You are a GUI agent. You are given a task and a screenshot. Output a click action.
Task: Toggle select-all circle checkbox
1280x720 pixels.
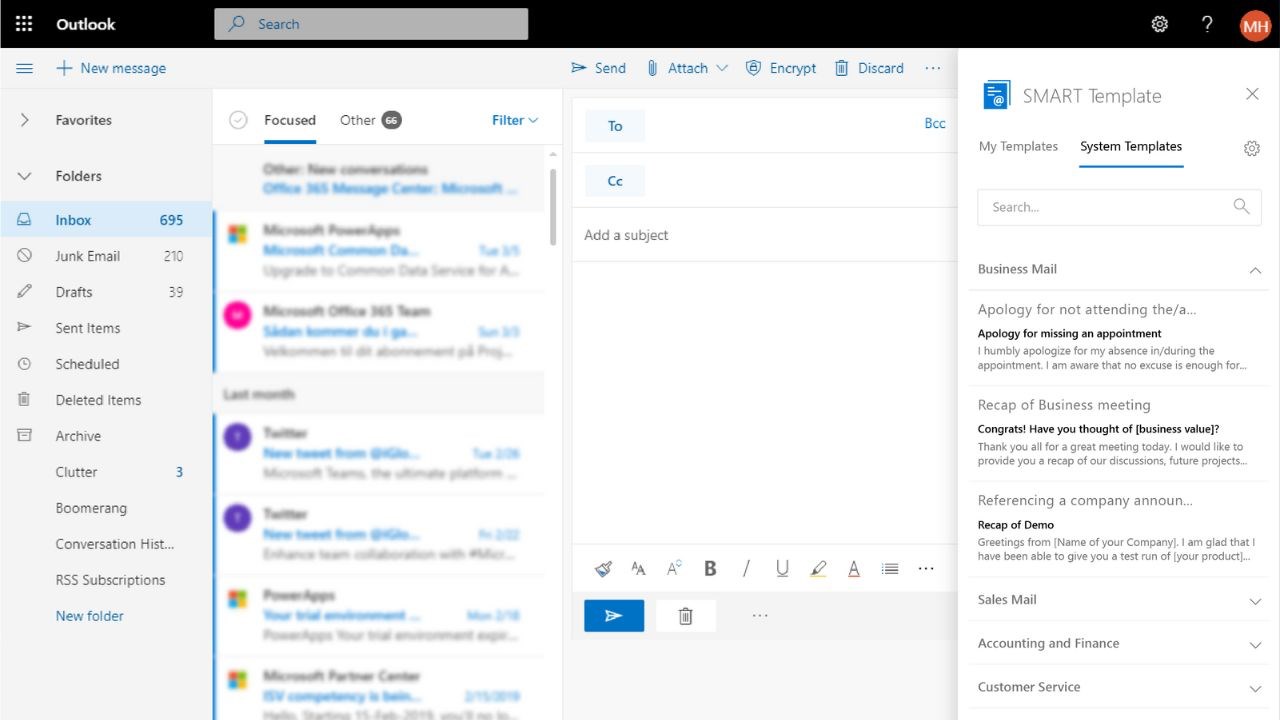(x=238, y=120)
